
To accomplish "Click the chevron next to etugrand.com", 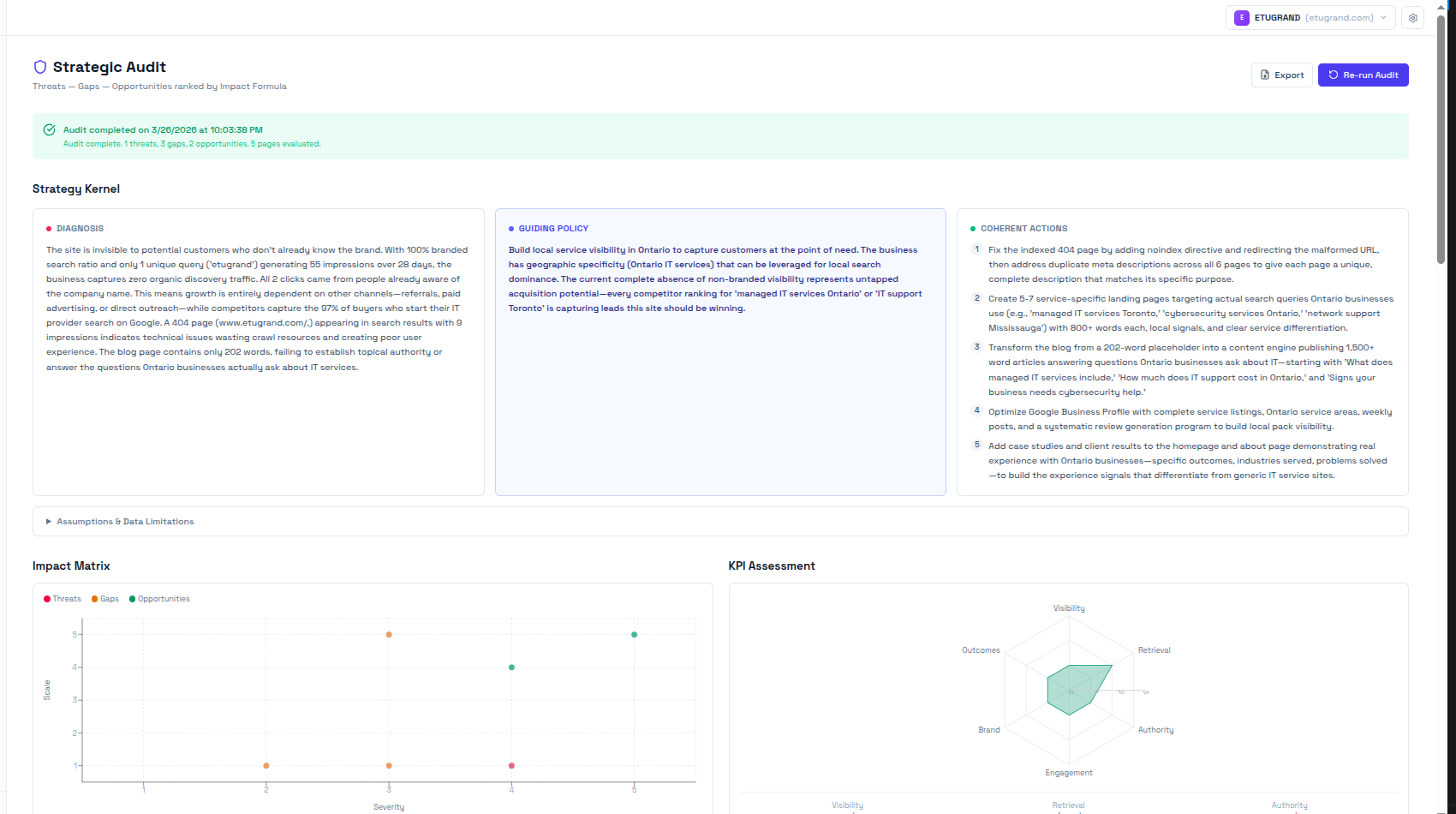I will pos(1384,17).
